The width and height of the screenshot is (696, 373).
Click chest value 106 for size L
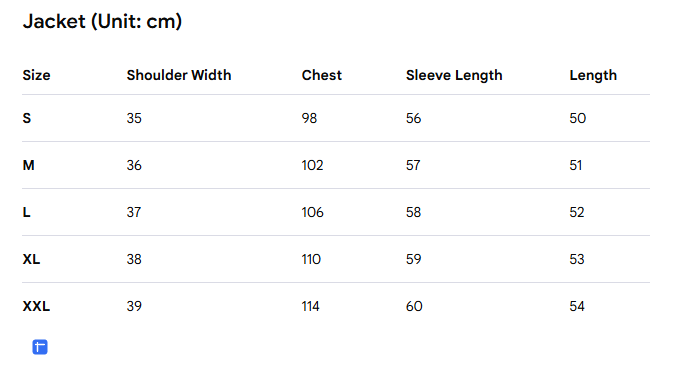(x=312, y=212)
